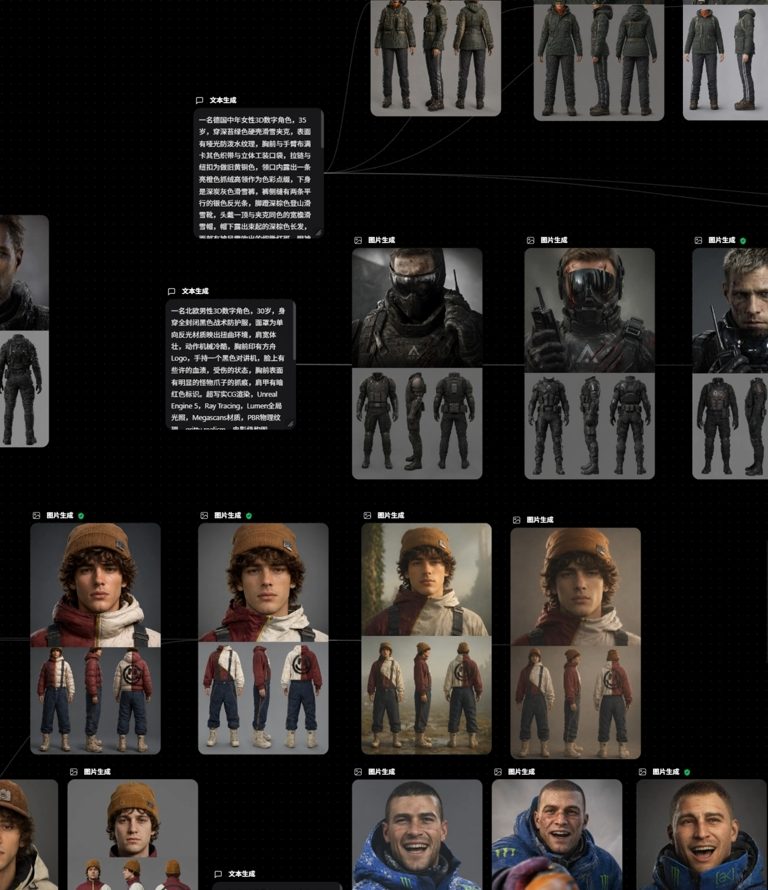Click the image icon above the hooded masked soldier node
The image size is (768, 890).
(x=358, y=241)
